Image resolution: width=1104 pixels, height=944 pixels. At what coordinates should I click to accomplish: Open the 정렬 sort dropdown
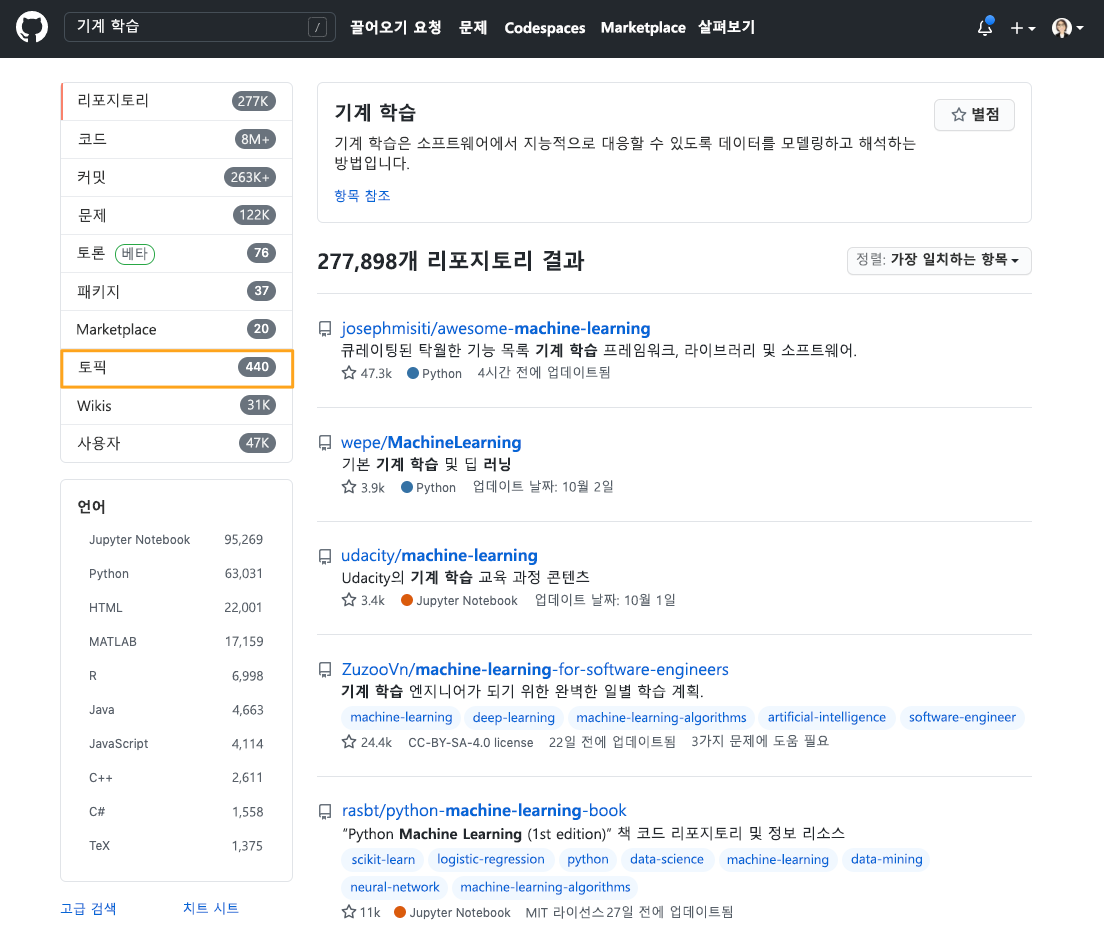pyautogui.click(x=939, y=260)
